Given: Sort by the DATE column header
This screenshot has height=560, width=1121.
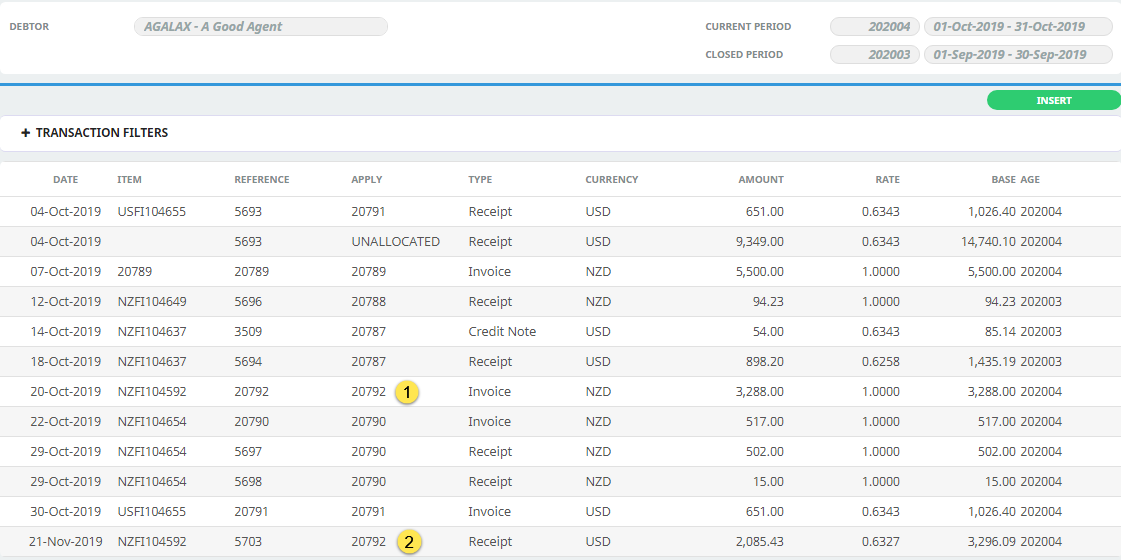Looking at the screenshot, I should pos(66,180).
